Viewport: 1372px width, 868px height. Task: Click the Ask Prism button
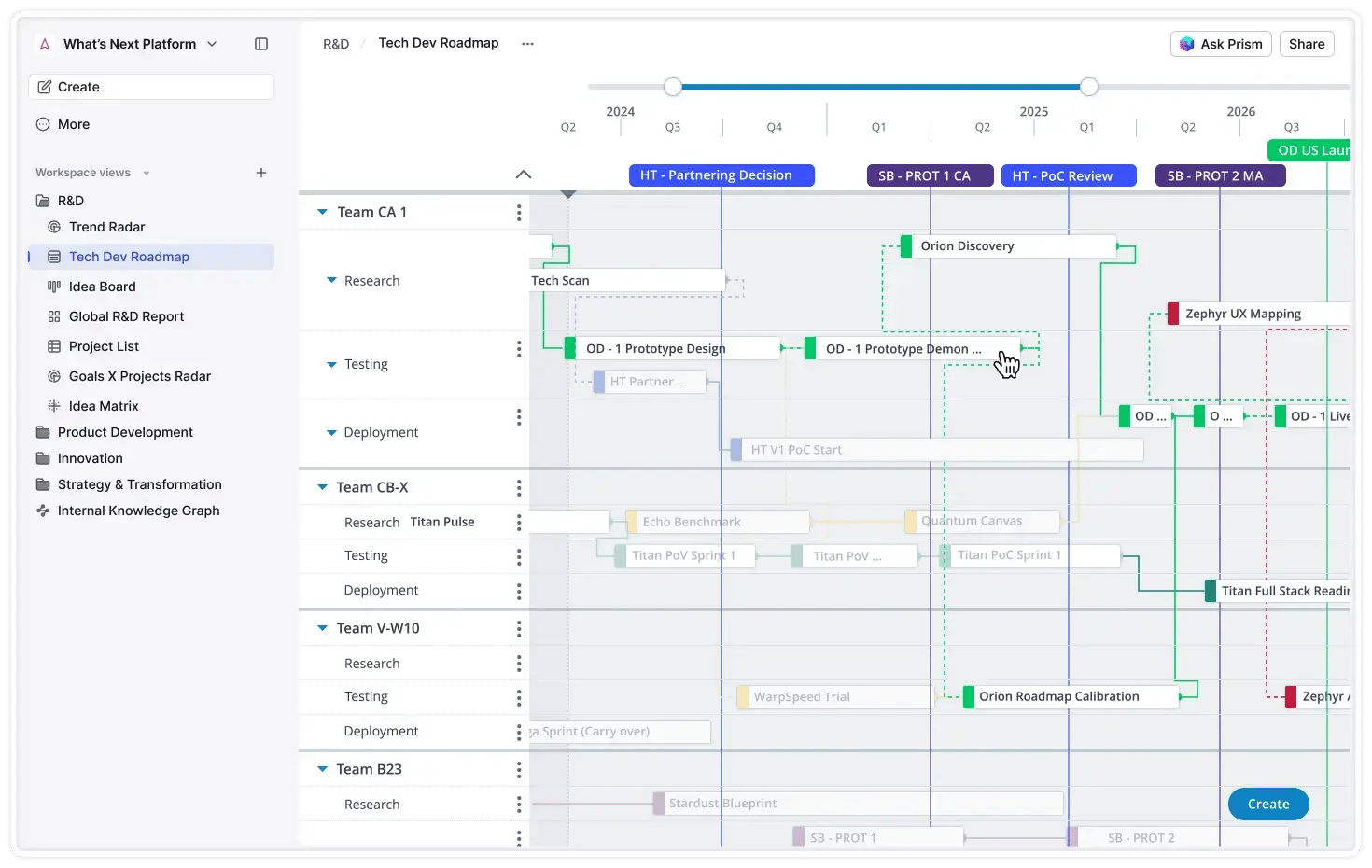[1221, 44]
